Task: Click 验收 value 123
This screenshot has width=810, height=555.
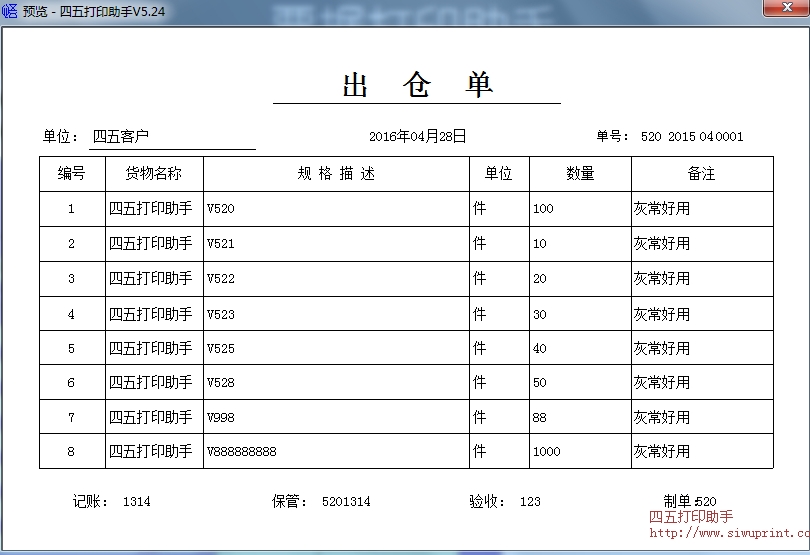Action: [x=530, y=501]
